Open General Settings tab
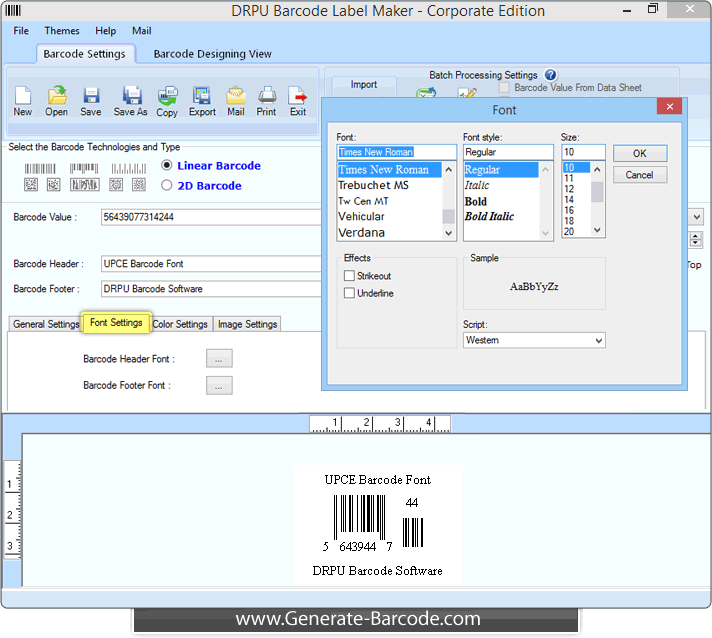The height and width of the screenshot is (638, 712). click(46, 324)
